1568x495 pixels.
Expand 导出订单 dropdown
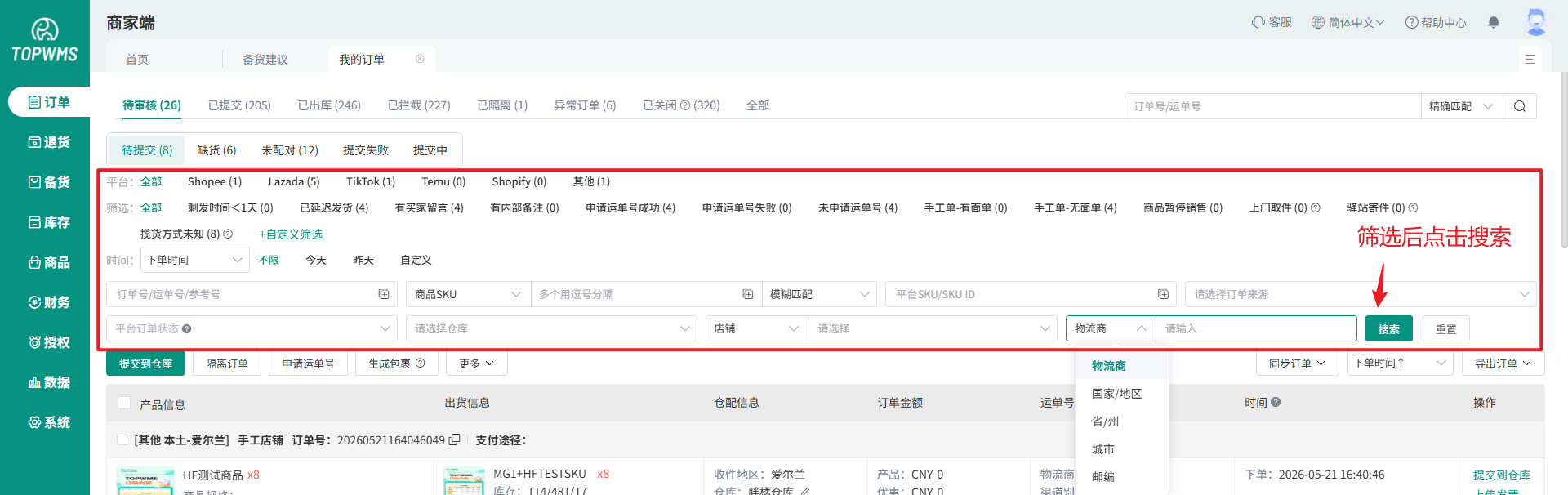click(x=1503, y=363)
